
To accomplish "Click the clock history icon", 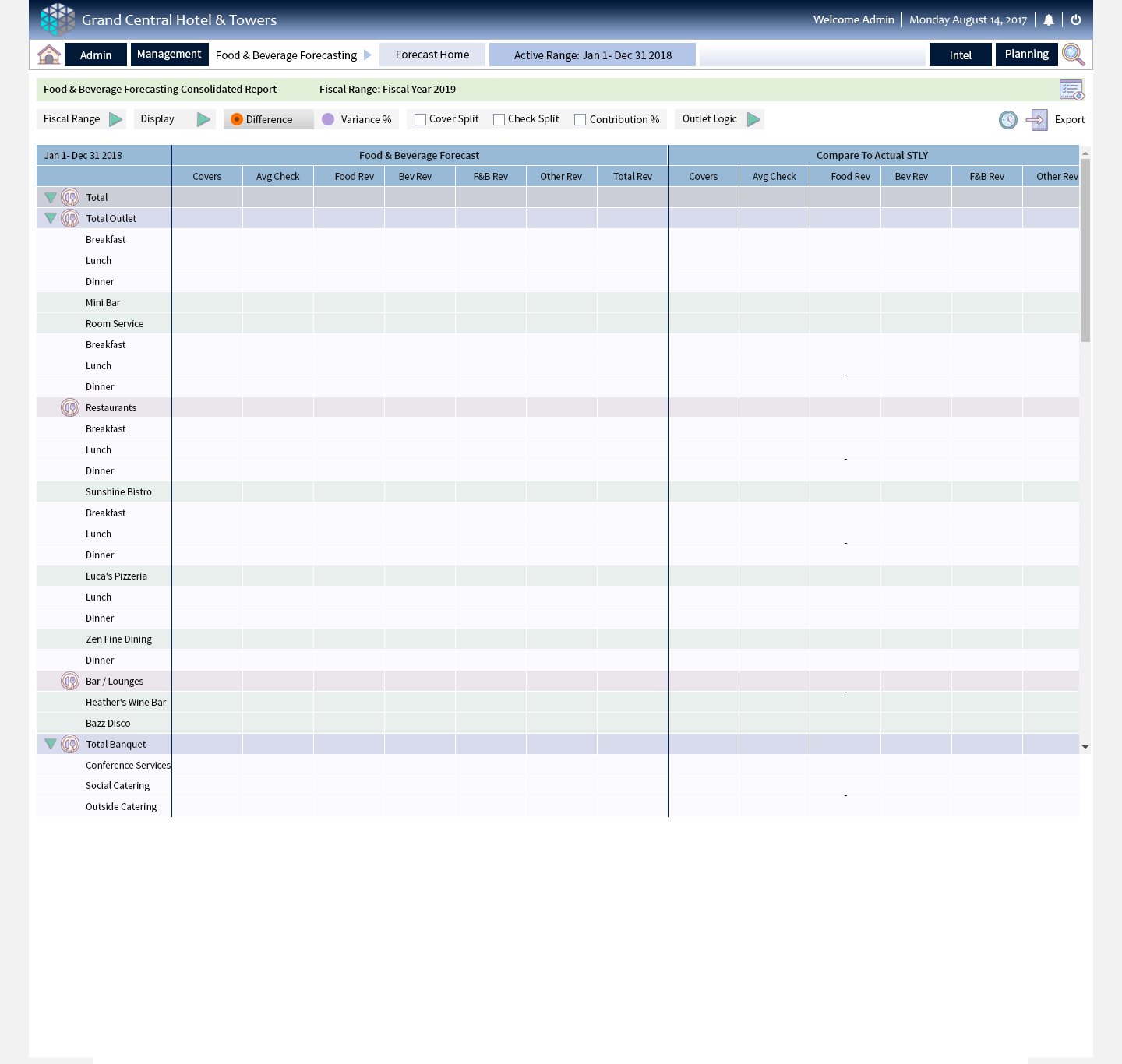I will click(1008, 120).
